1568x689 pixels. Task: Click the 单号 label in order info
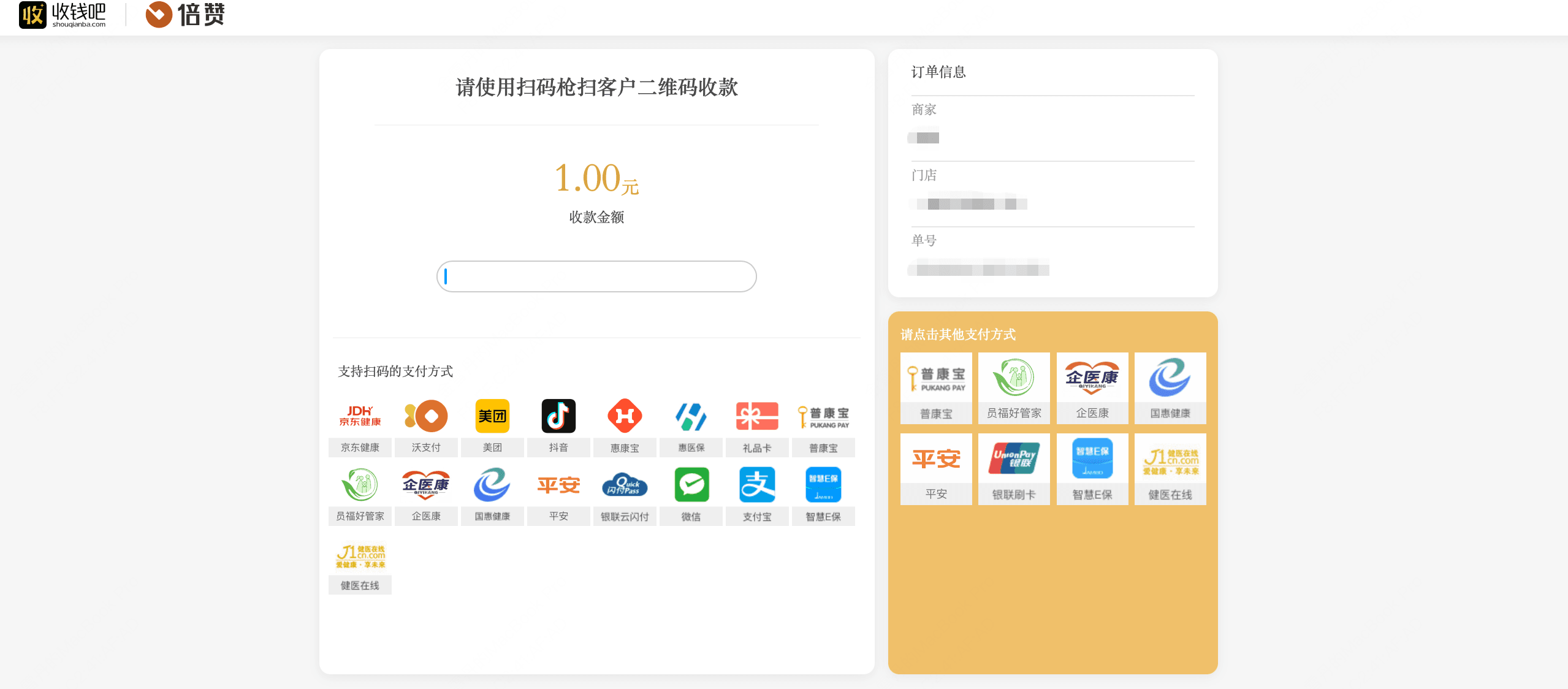924,240
